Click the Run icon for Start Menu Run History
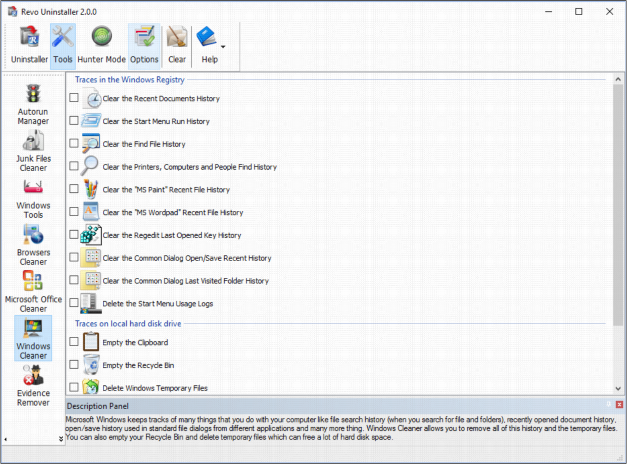This screenshot has height=464, width=627. click(91, 120)
